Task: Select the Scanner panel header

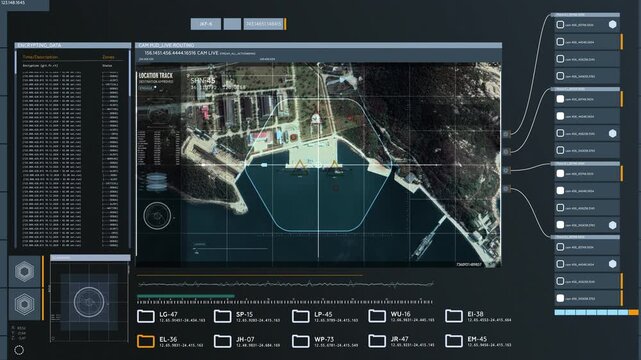Action: pyautogui.click(x=90, y=258)
